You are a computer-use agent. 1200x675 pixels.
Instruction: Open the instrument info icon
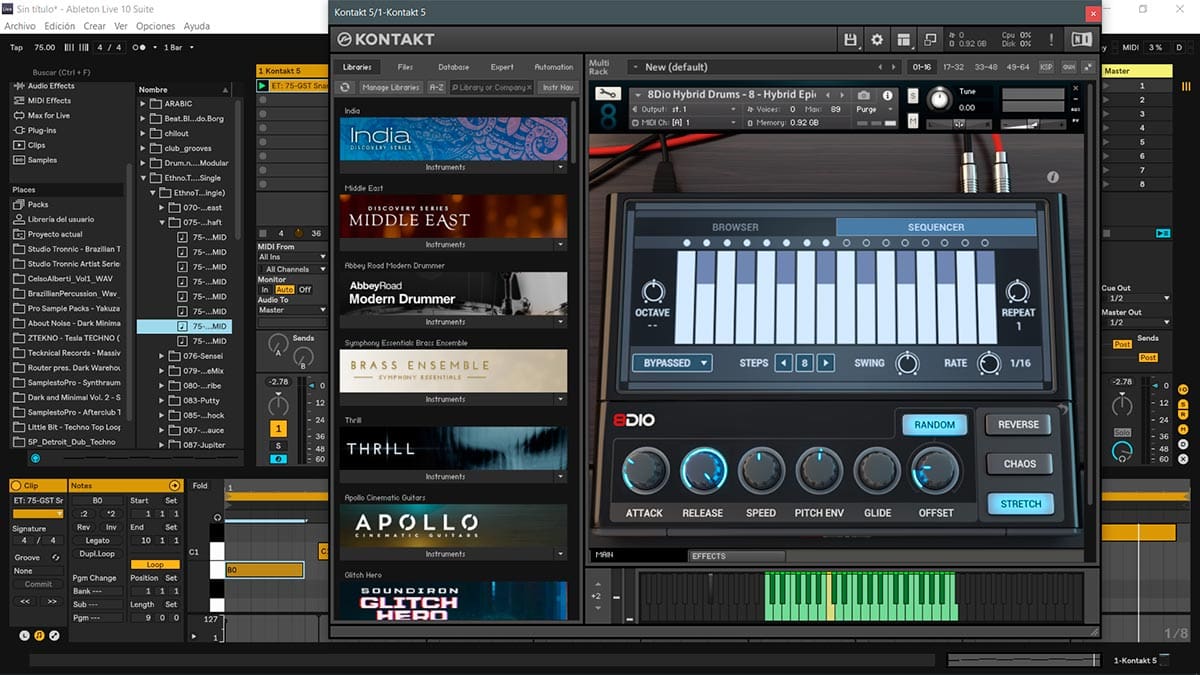point(887,95)
